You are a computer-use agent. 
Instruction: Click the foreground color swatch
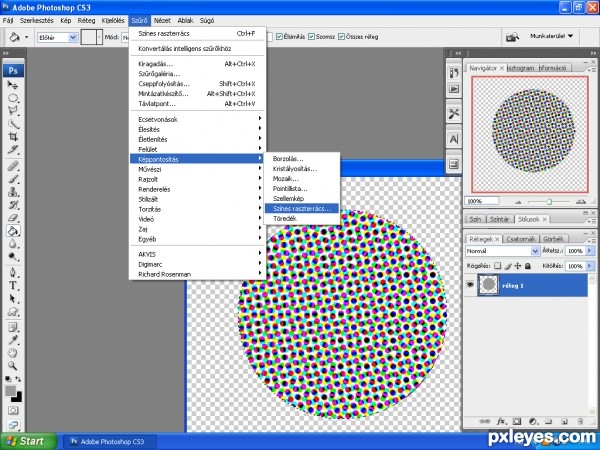click(x=10, y=391)
